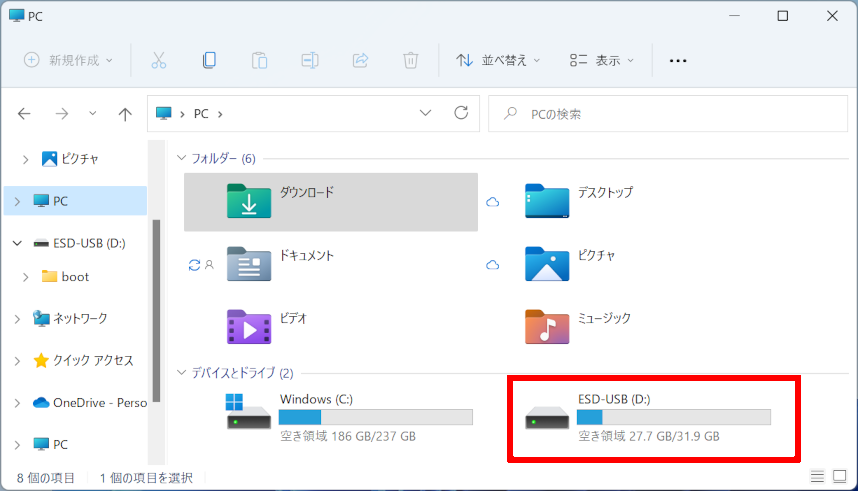858x491 pixels.
Task: Switch to details view in status bar
Action: (818, 477)
